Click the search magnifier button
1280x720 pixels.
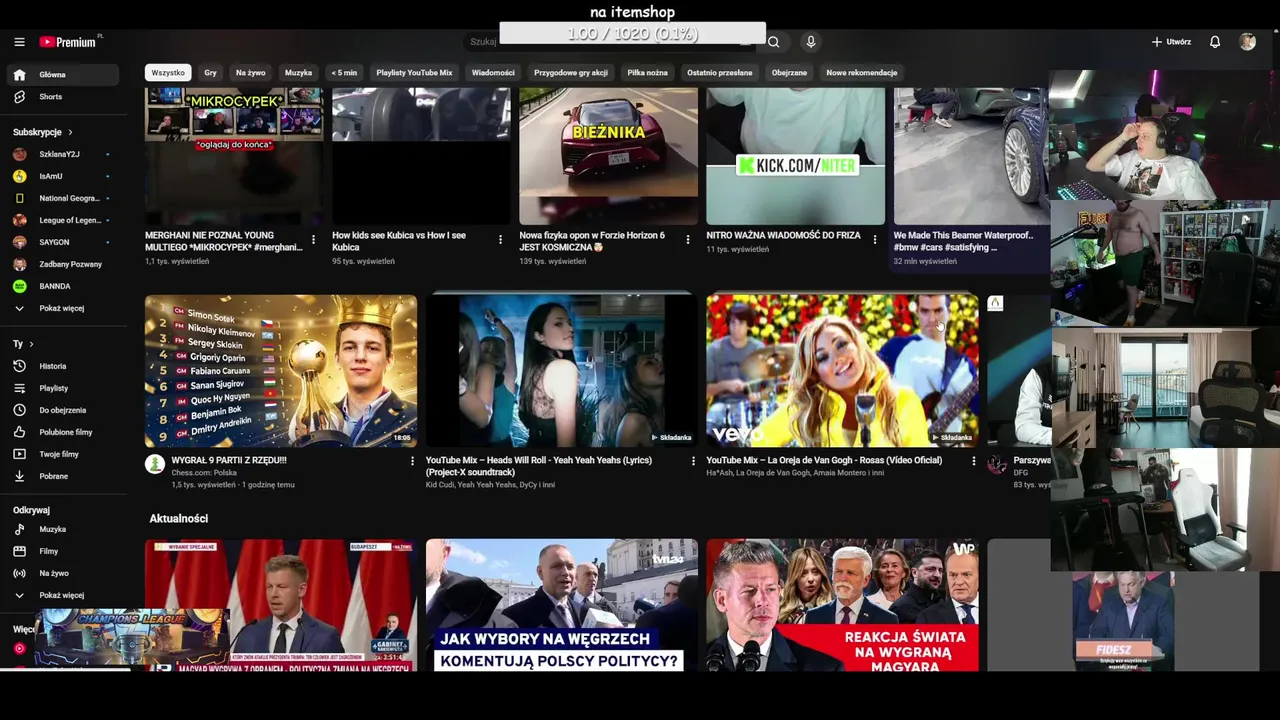coord(774,42)
